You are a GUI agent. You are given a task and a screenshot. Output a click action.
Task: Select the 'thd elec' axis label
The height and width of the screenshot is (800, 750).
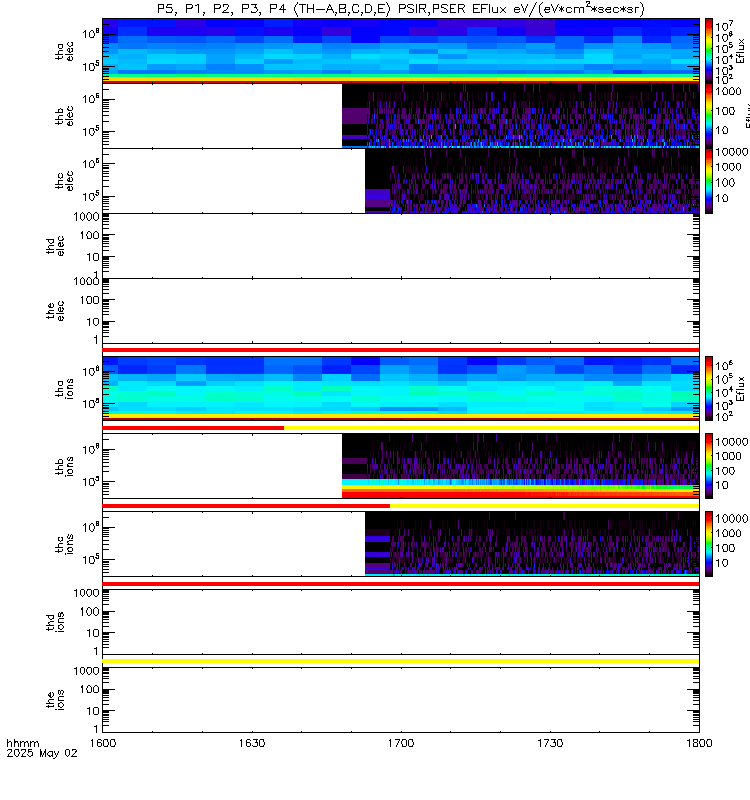coord(55,245)
